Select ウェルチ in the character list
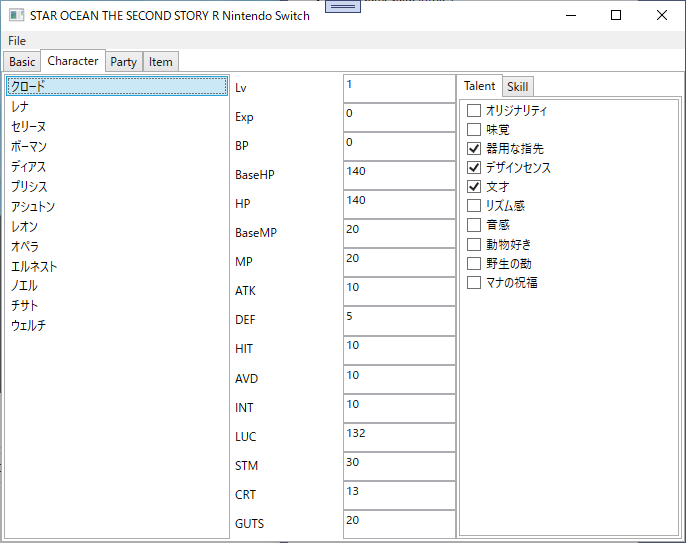Image resolution: width=686 pixels, height=543 pixels. pos(117,326)
